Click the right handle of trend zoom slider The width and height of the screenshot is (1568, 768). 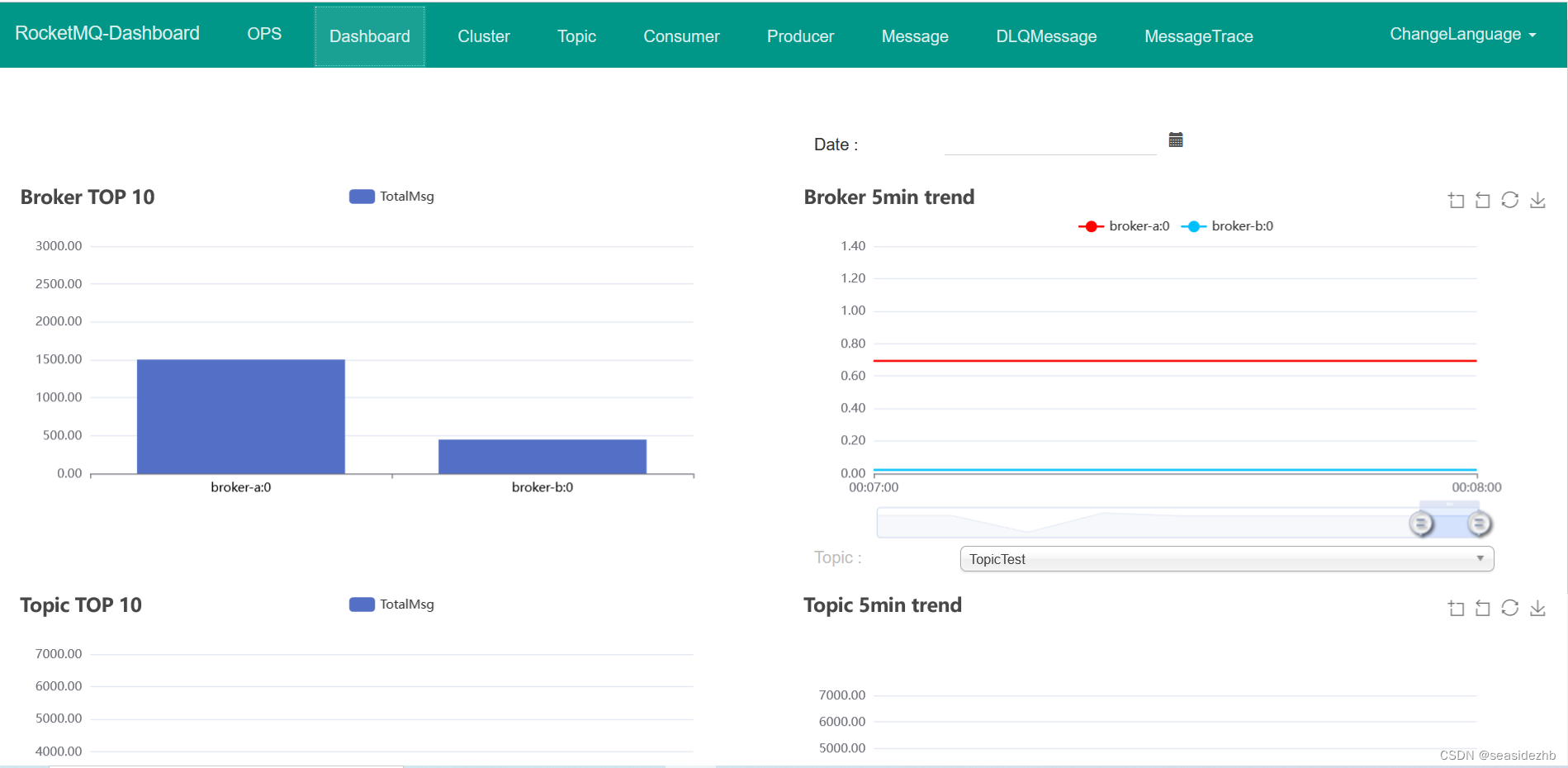1479,524
